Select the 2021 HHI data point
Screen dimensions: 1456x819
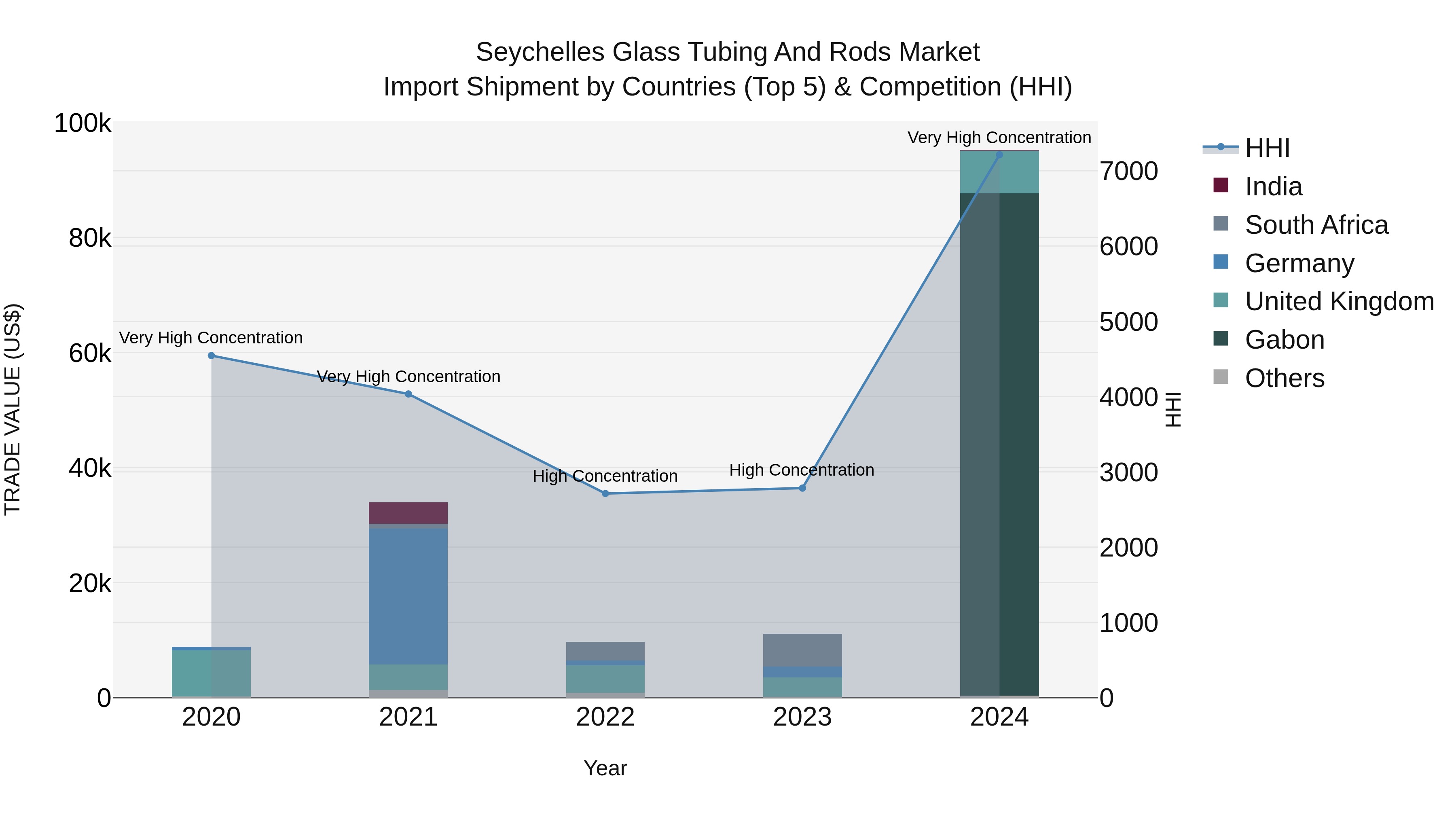click(x=408, y=394)
